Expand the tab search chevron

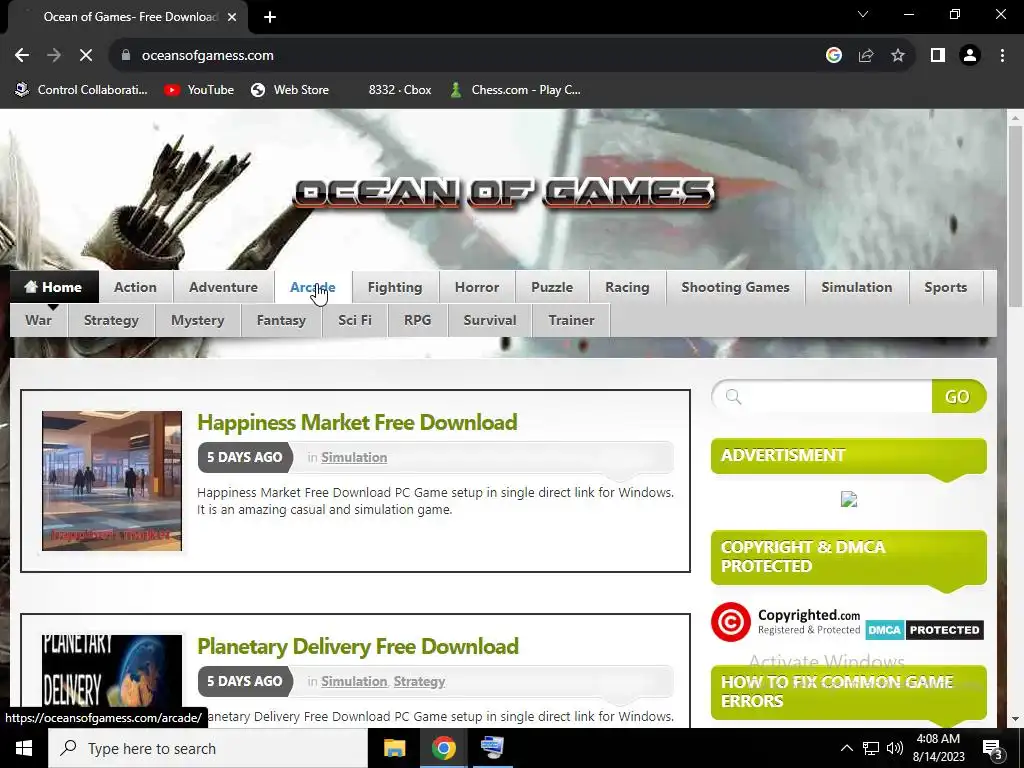(x=863, y=14)
